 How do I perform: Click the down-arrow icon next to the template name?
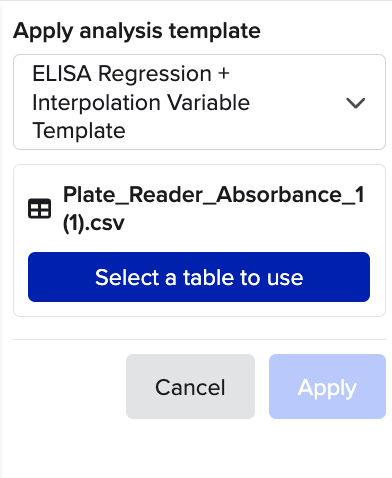click(x=356, y=103)
